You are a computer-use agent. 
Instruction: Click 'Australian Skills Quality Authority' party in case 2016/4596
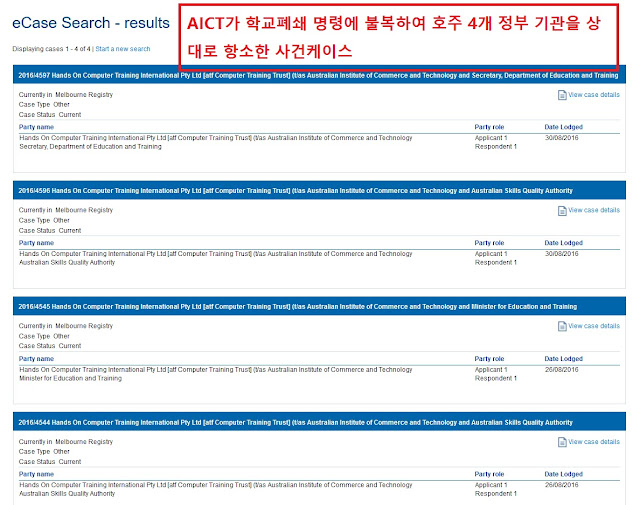67,263
